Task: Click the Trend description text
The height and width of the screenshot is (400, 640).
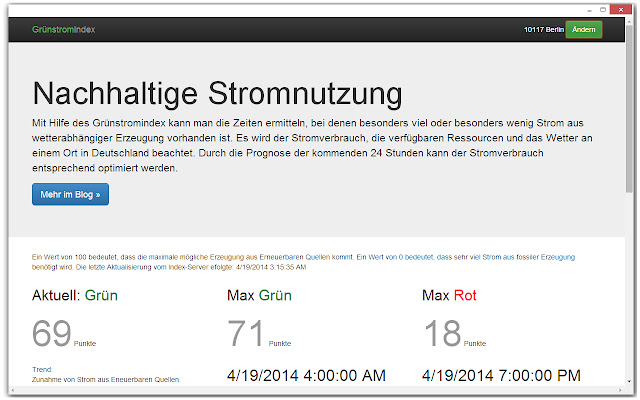Action: click(106, 375)
